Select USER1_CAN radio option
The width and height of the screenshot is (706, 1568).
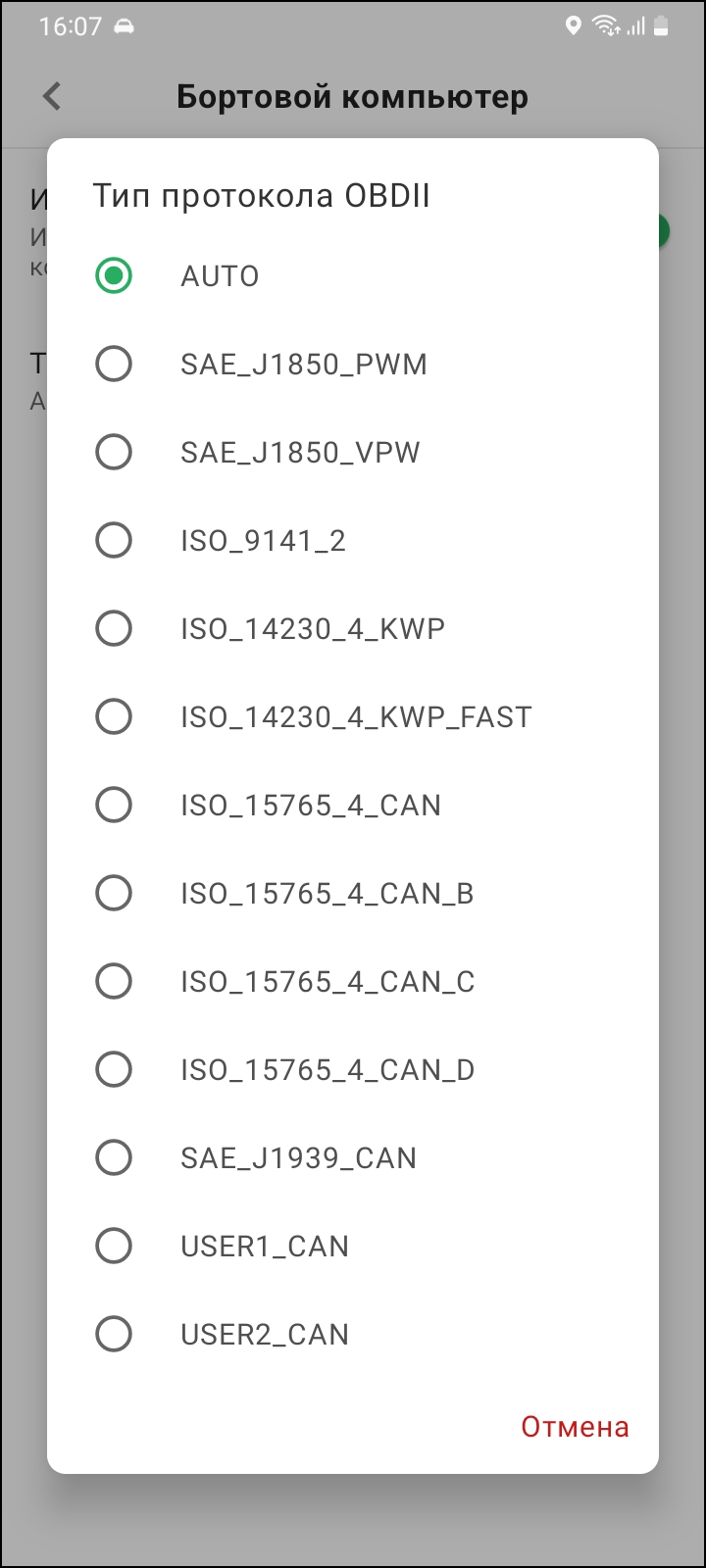[x=114, y=1247]
